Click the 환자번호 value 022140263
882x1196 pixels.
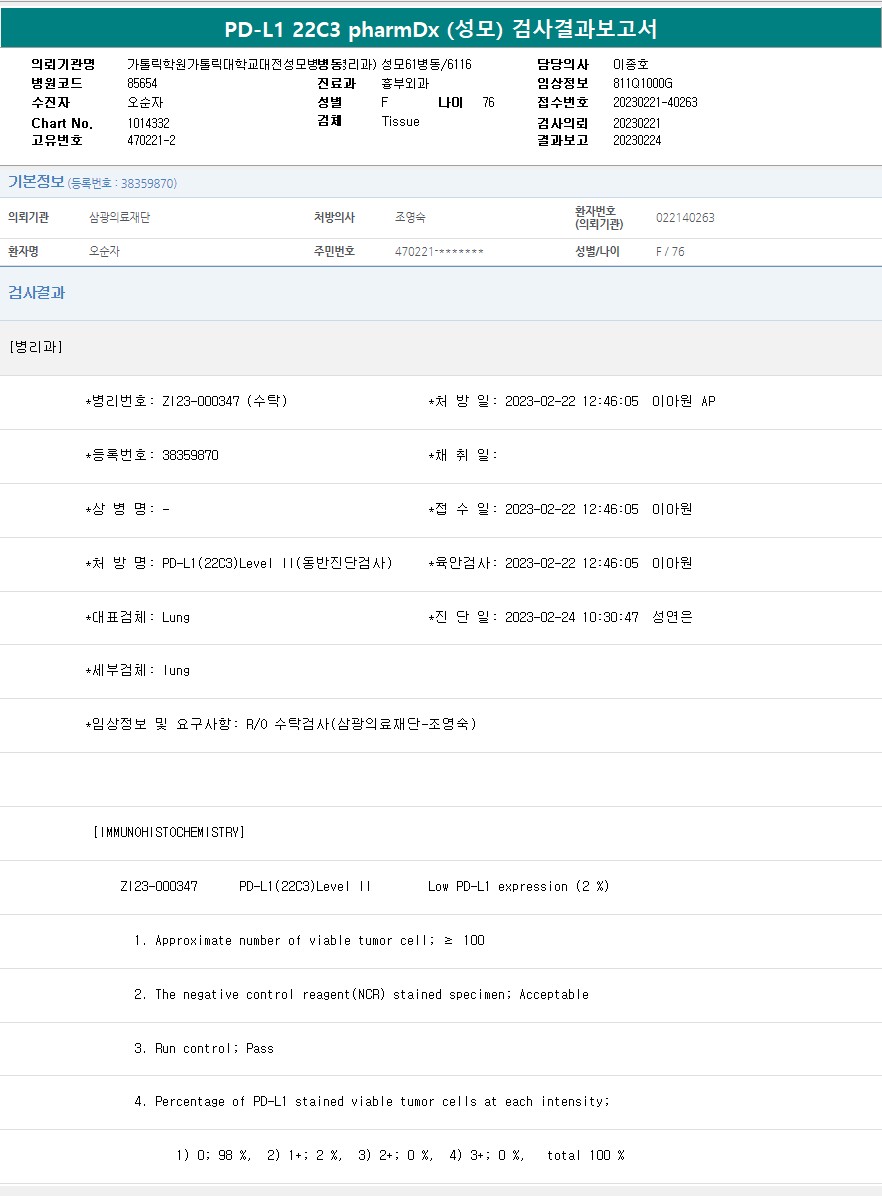pos(685,218)
